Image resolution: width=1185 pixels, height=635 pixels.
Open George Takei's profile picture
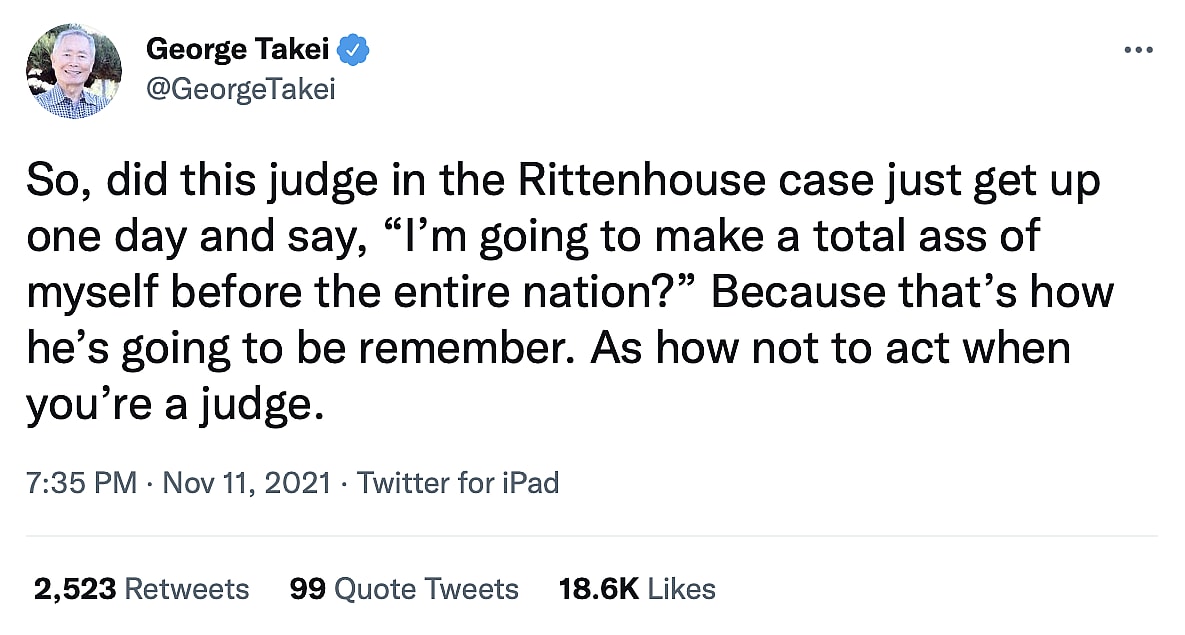(73, 71)
